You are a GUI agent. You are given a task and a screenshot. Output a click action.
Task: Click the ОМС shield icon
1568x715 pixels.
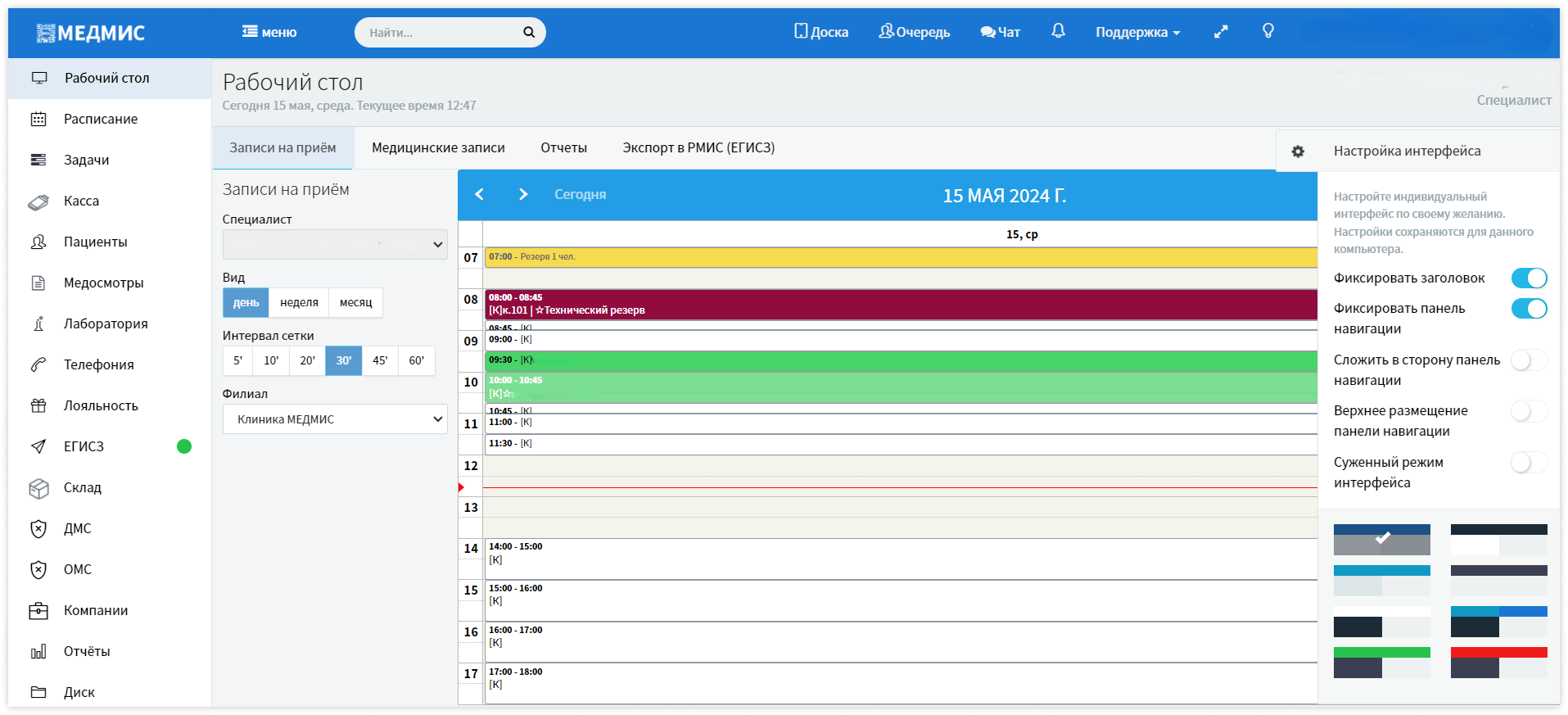[38, 570]
